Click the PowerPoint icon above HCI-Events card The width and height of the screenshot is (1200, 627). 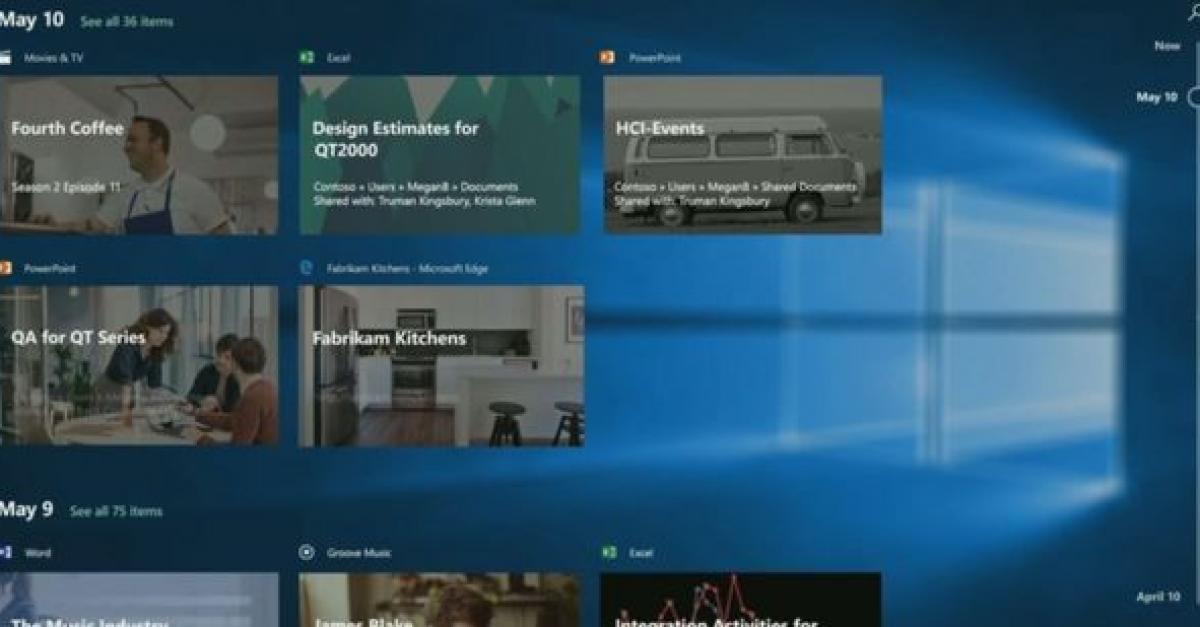(607, 58)
